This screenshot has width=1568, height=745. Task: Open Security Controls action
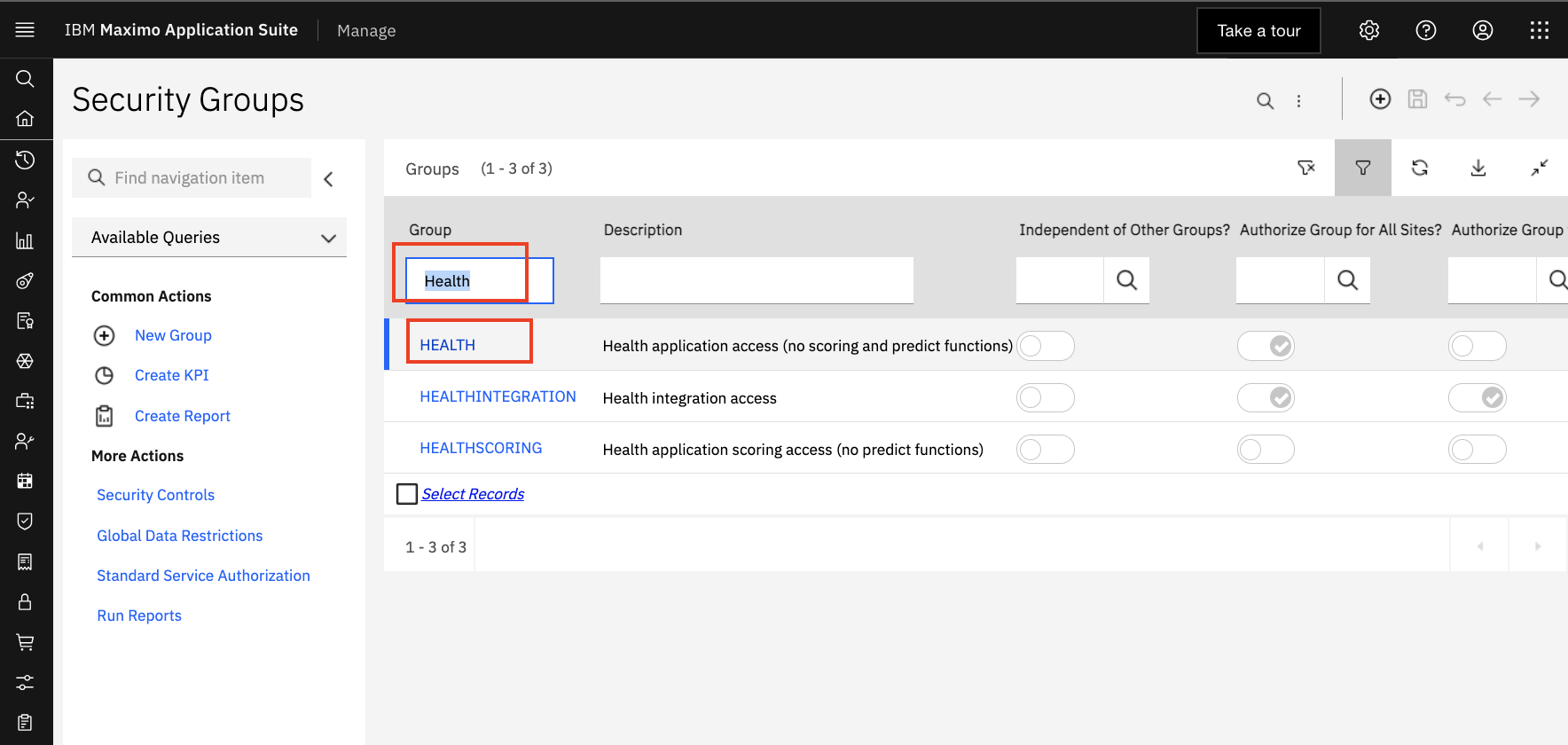tap(155, 495)
